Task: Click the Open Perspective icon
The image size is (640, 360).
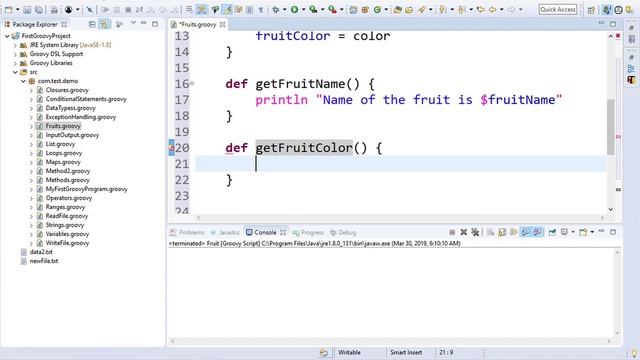Action: [591, 10]
